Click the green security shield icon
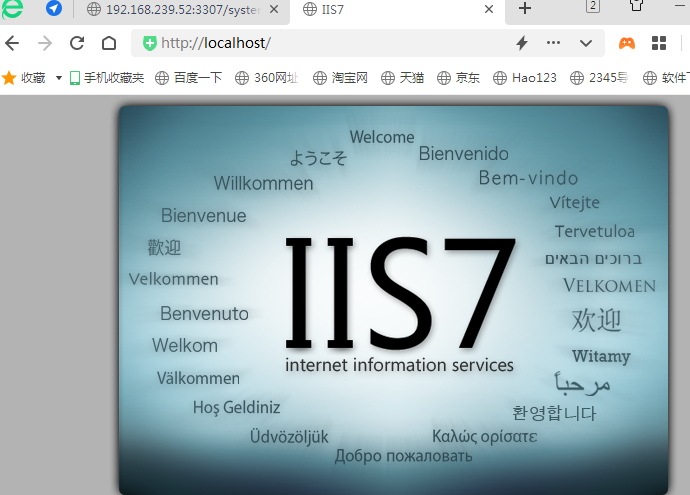The height and width of the screenshot is (495, 690). 150,43
